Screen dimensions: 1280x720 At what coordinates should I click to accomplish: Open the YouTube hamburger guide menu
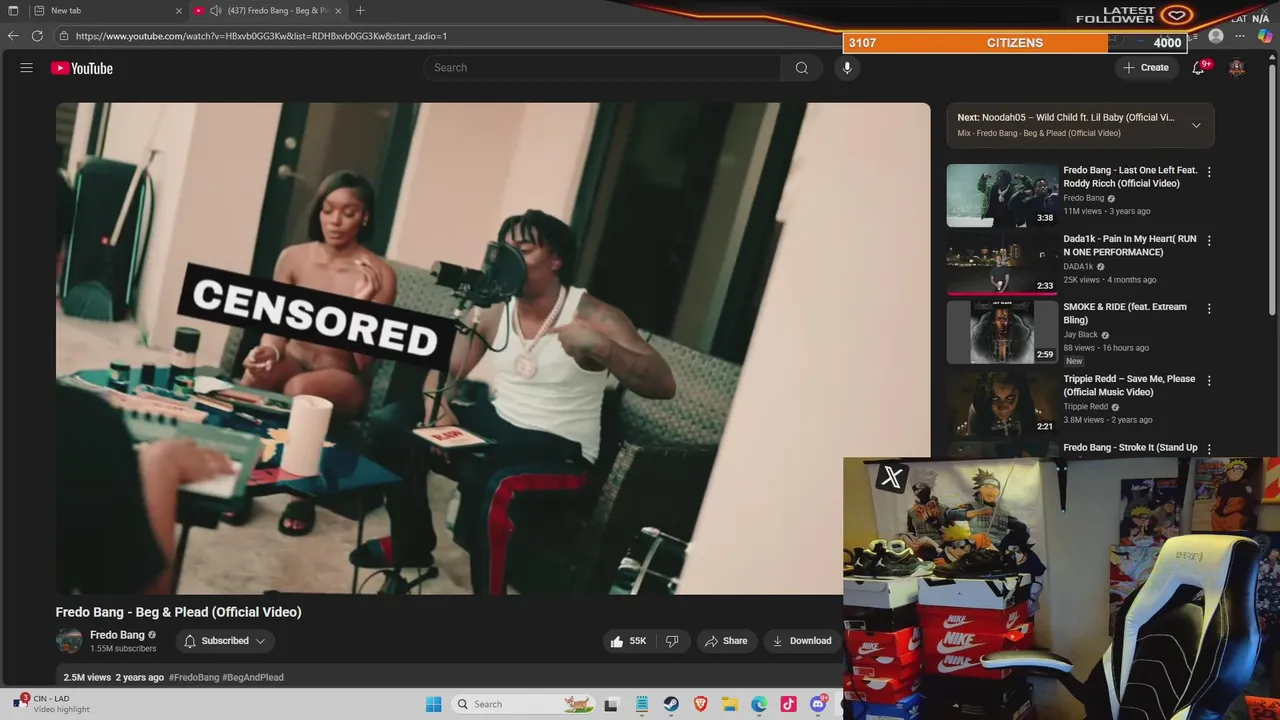click(27, 68)
